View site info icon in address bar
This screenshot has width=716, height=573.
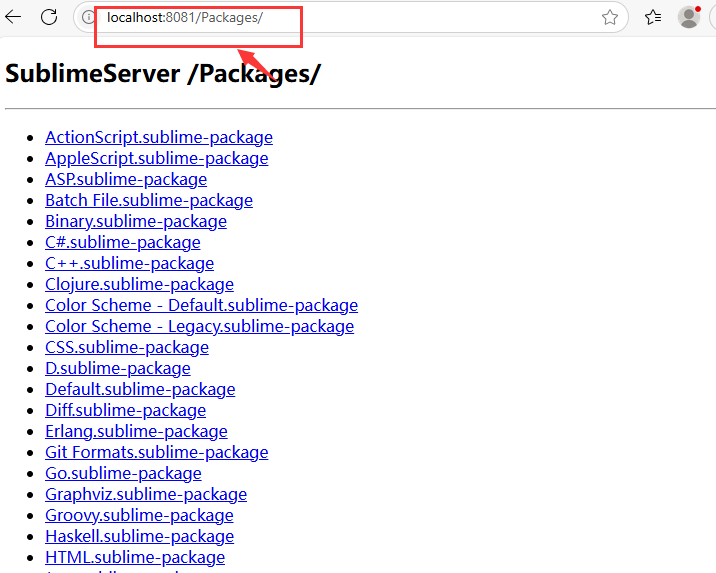click(x=88, y=17)
